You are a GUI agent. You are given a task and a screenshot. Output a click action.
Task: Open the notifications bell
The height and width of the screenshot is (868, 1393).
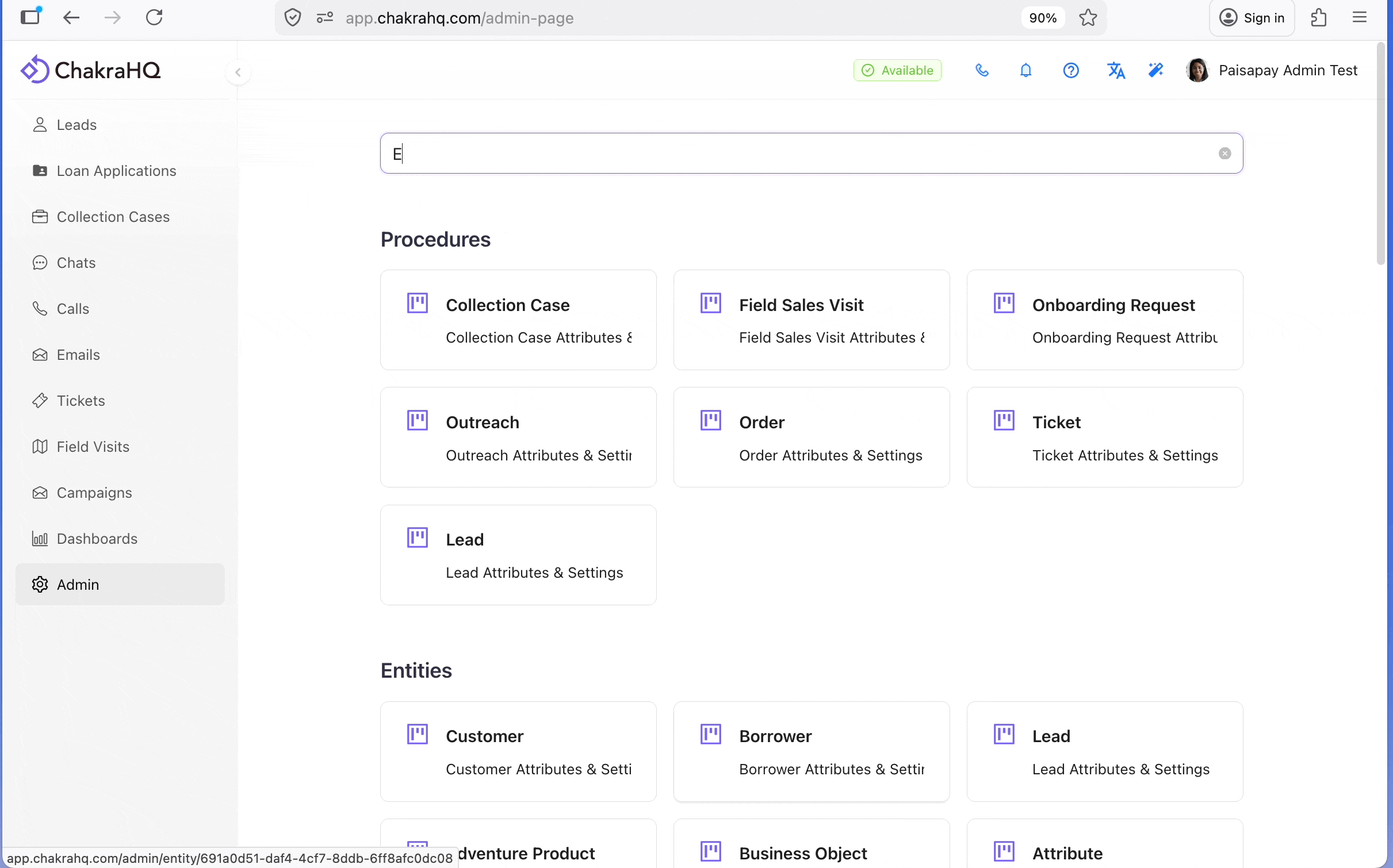pyautogui.click(x=1025, y=70)
